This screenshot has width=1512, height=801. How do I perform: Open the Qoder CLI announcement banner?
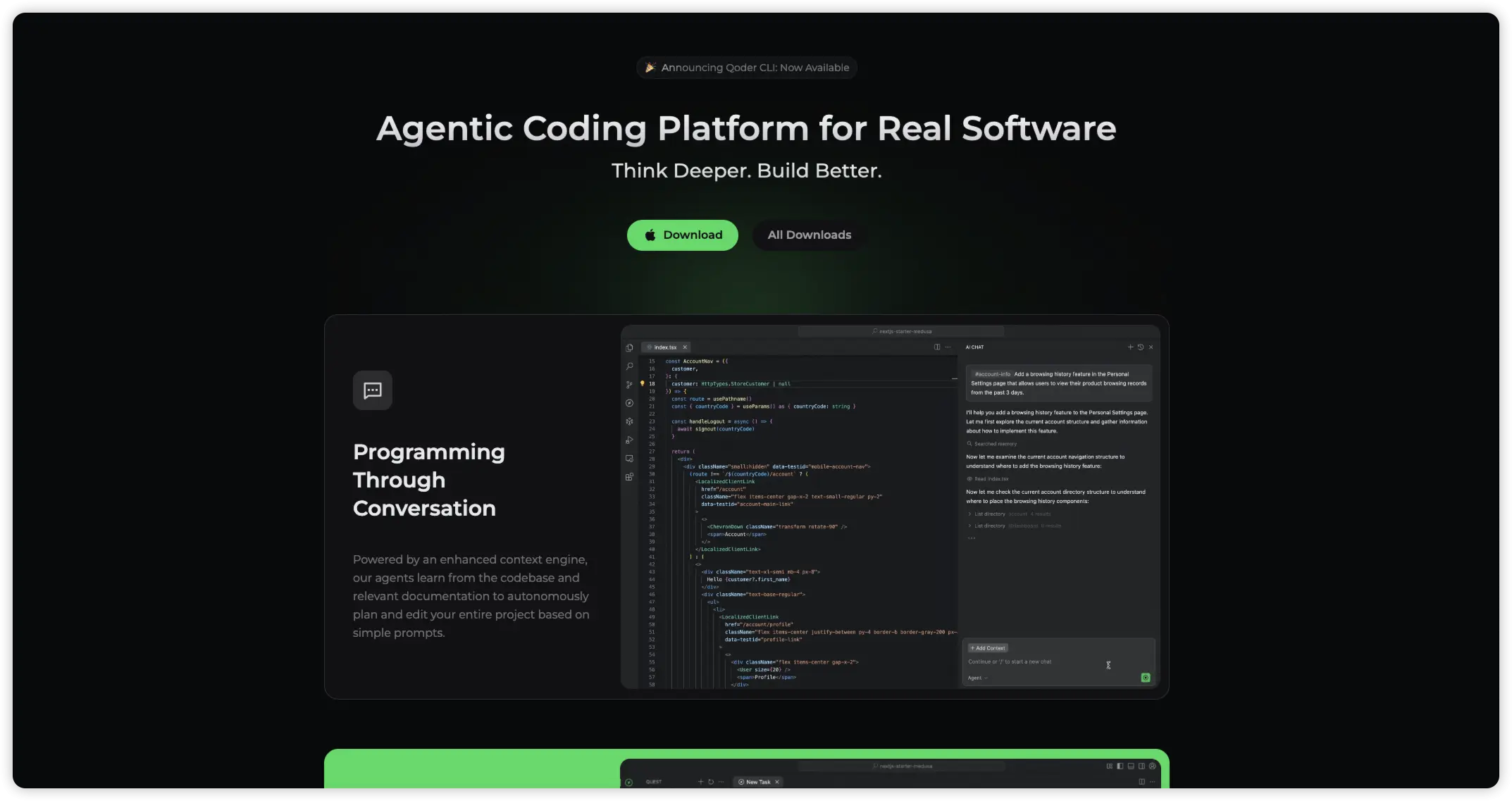(747, 68)
